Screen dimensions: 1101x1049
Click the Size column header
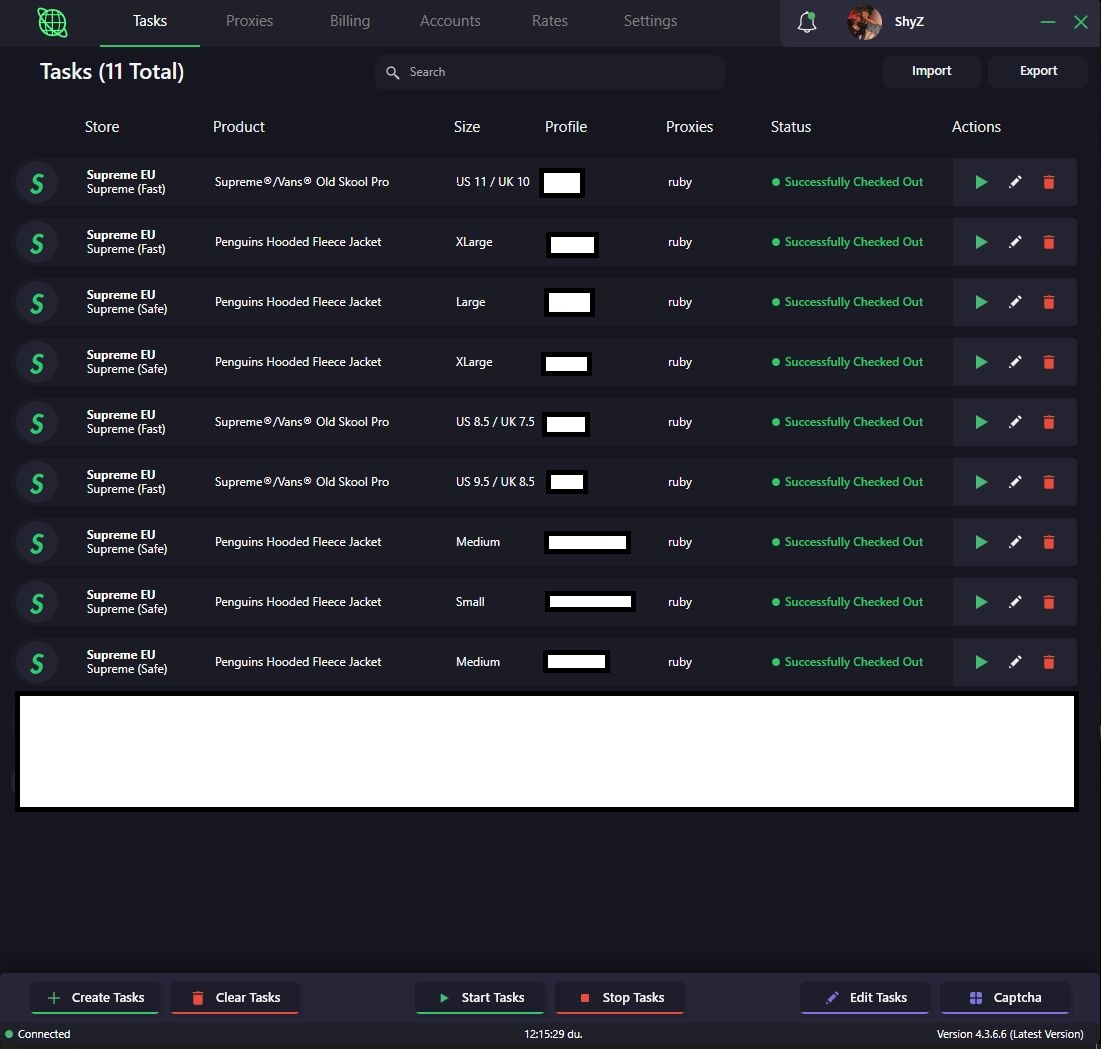point(467,127)
